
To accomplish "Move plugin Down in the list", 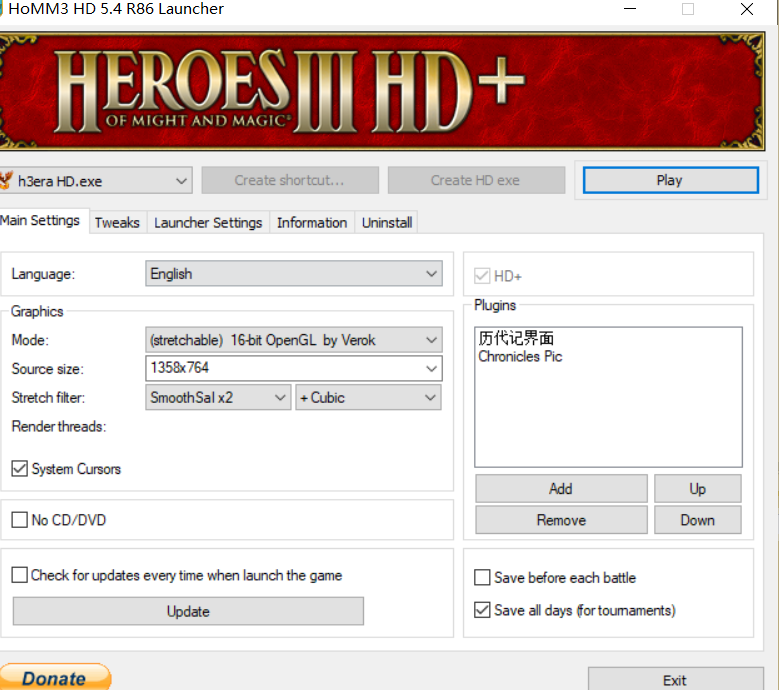I will 698,520.
